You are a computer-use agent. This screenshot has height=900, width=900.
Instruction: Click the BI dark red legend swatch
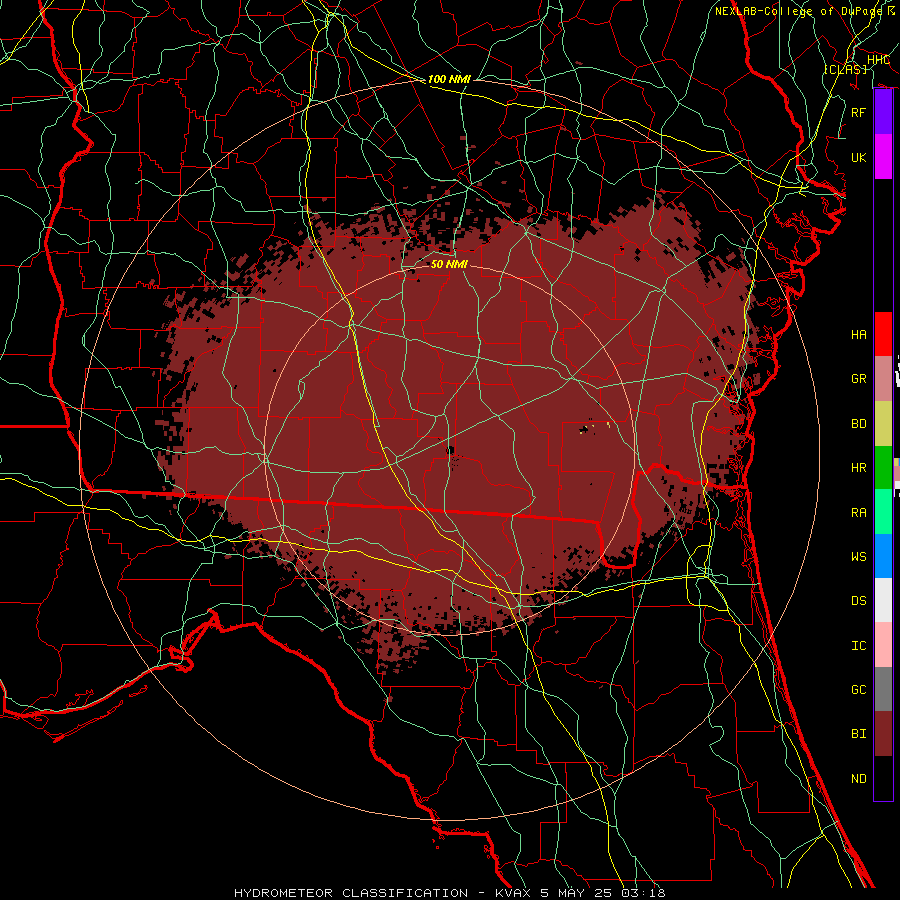tap(883, 734)
